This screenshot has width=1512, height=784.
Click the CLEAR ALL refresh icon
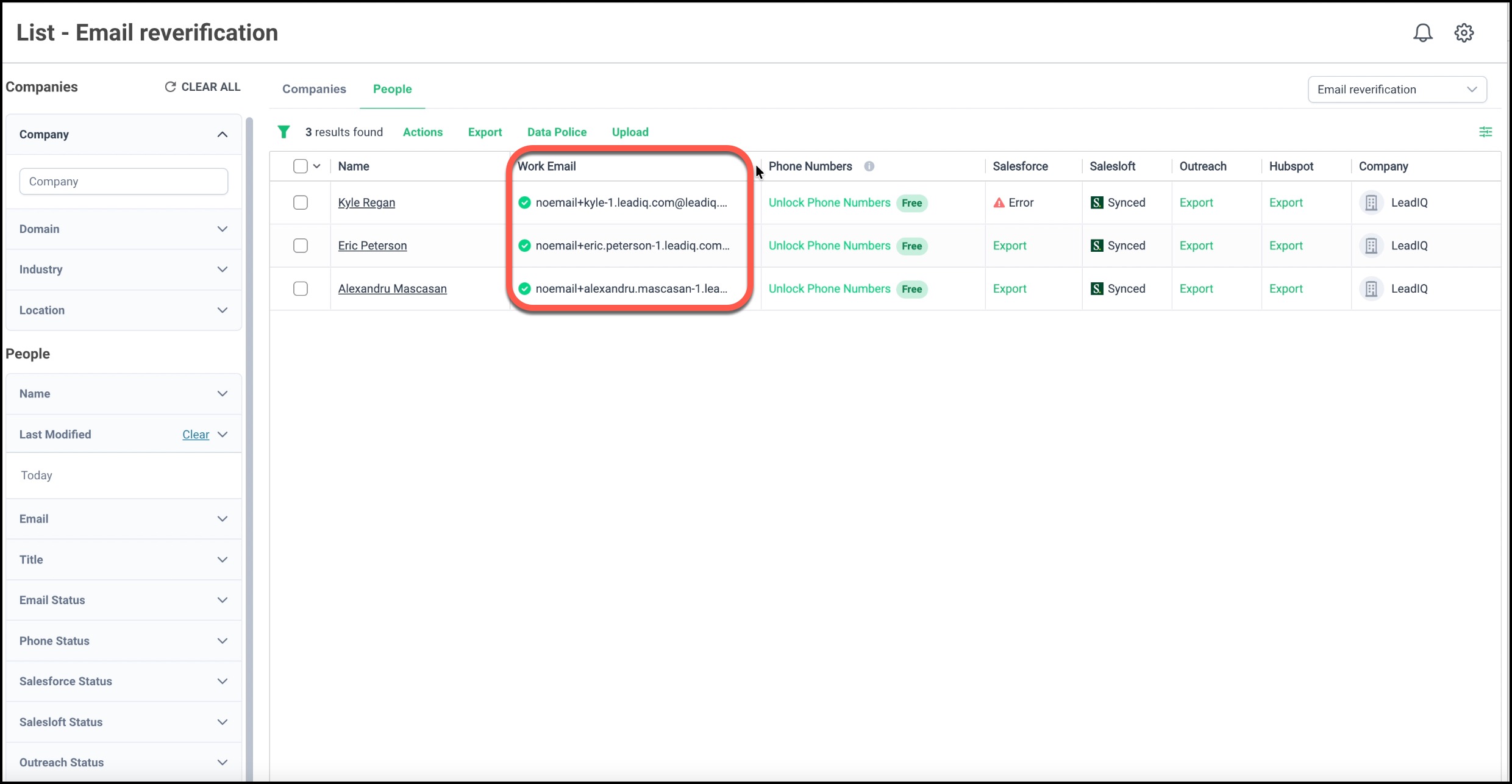(170, 87)
